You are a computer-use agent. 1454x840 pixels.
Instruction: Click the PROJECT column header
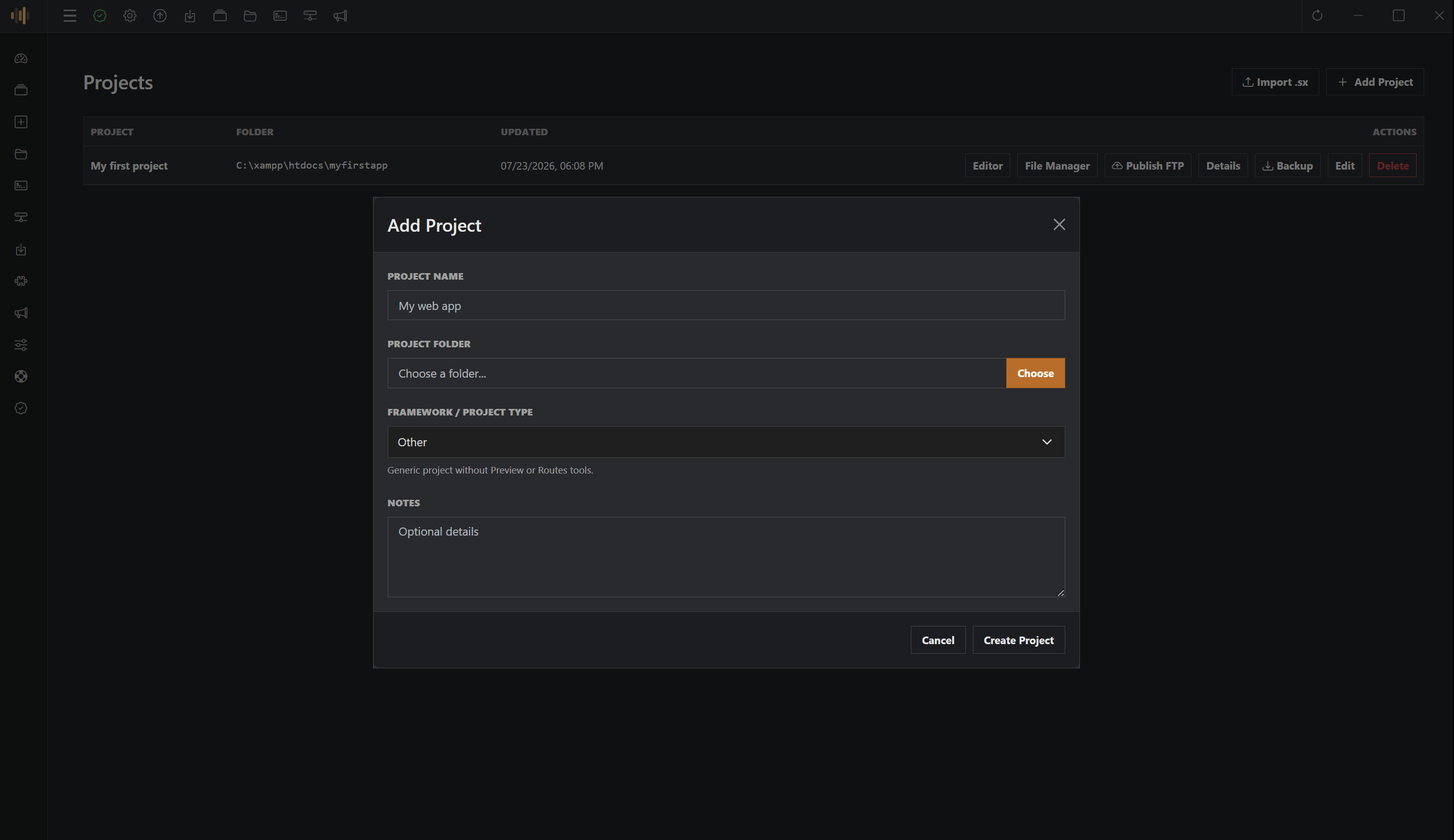tap(112, 132)
